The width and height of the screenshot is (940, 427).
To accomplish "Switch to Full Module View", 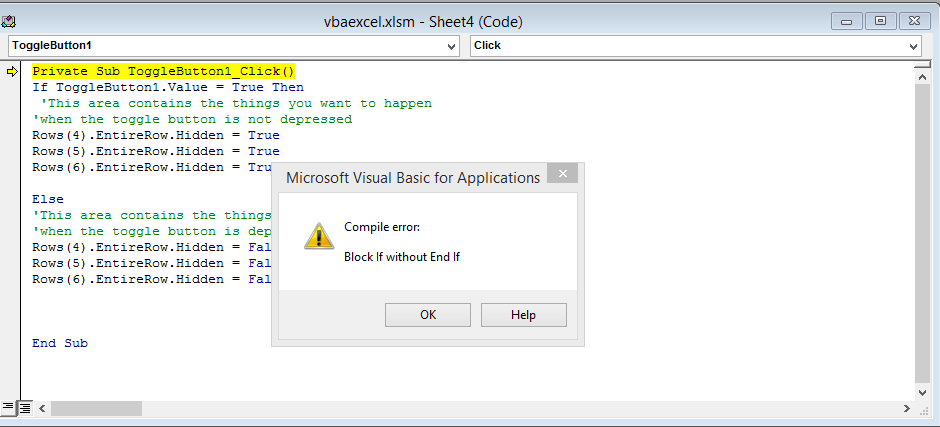I will pos(25,408).
